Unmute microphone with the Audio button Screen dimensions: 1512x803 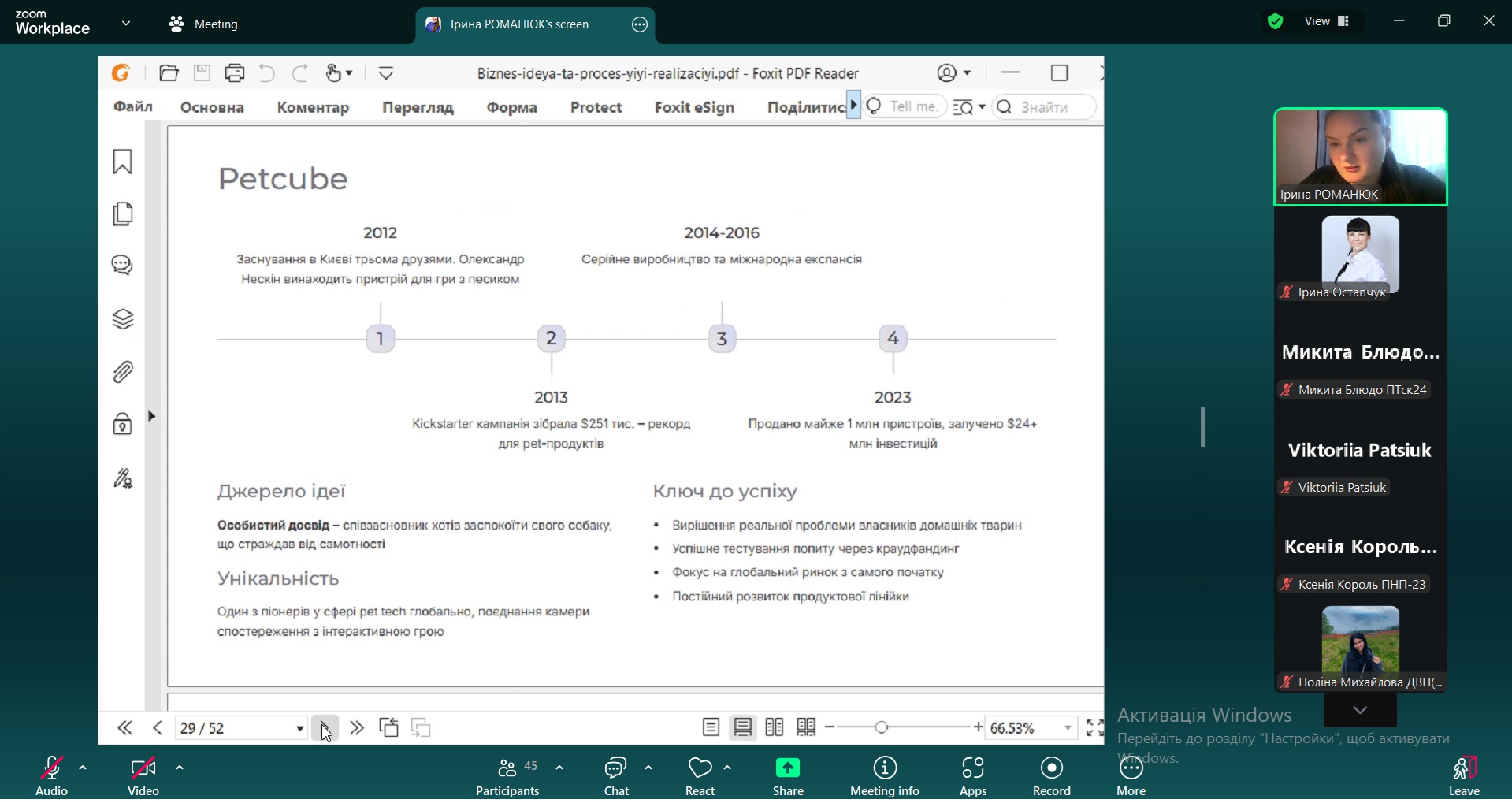[x=51, y=775]
